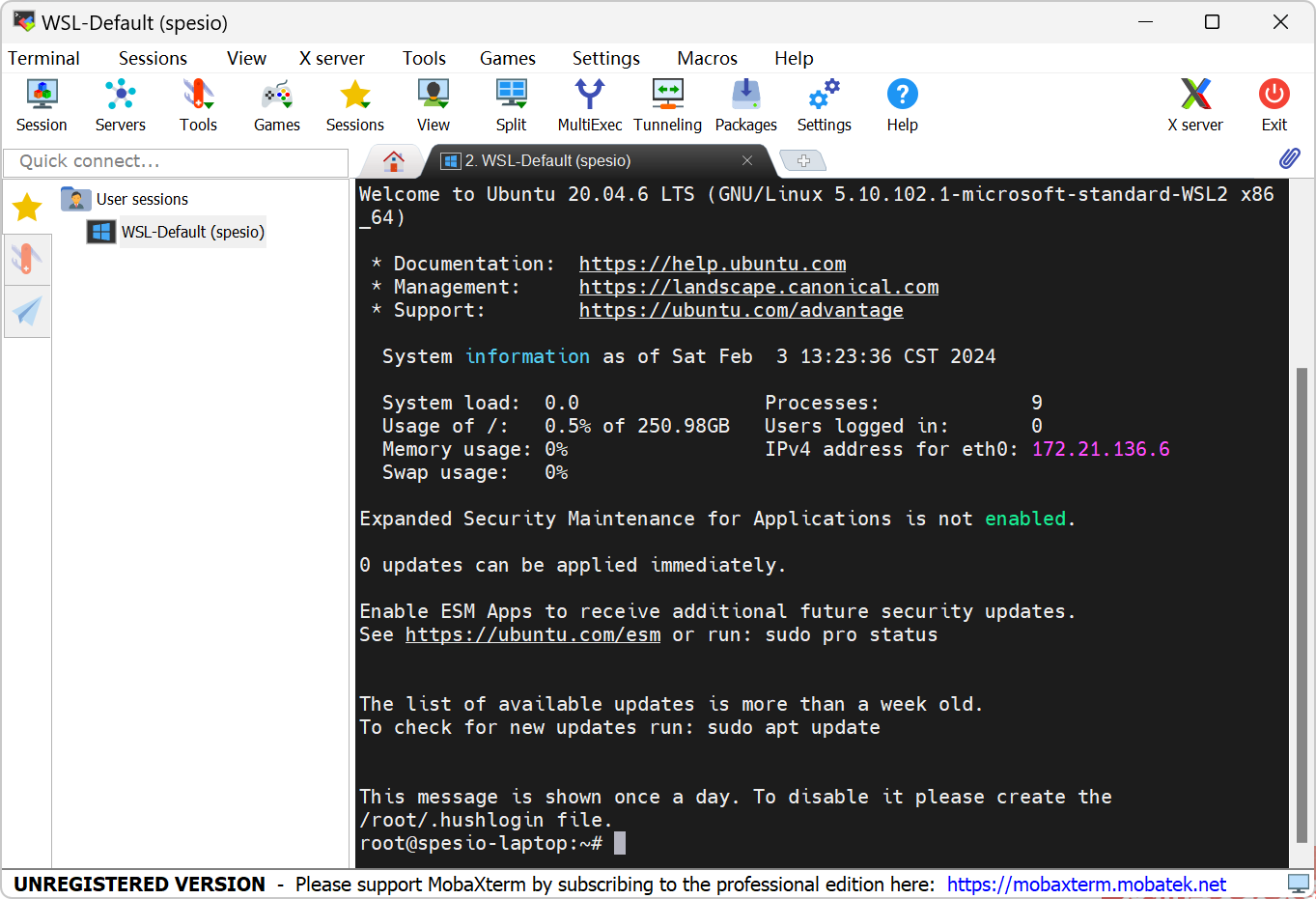Activate MultiExec mode
The width and height of the screenshot is (1316, 899).
589,104
